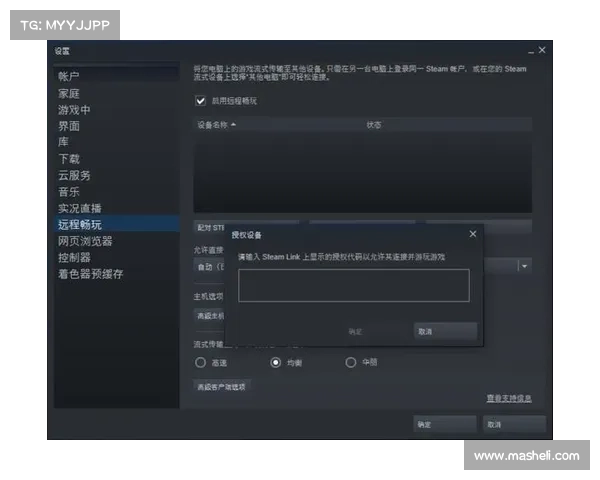Open the 查看支持信息 link
Image resolution: width=600 pixels, height=480 pixels.
click(x=509, y=398)
